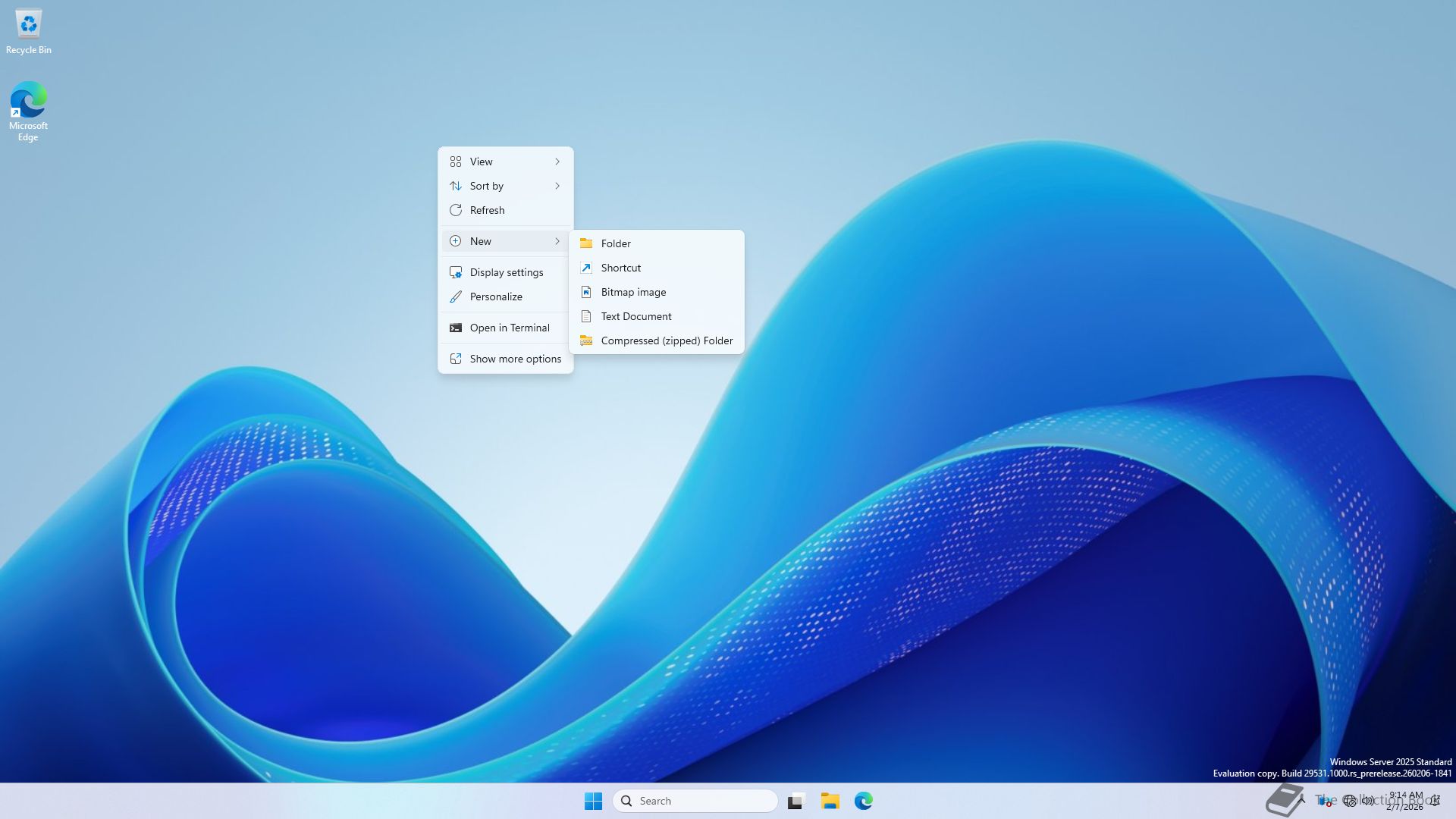This screenshot has width=1456, height=819.
Task: Click the volume icon in system tray
Action: (1367, 800)
